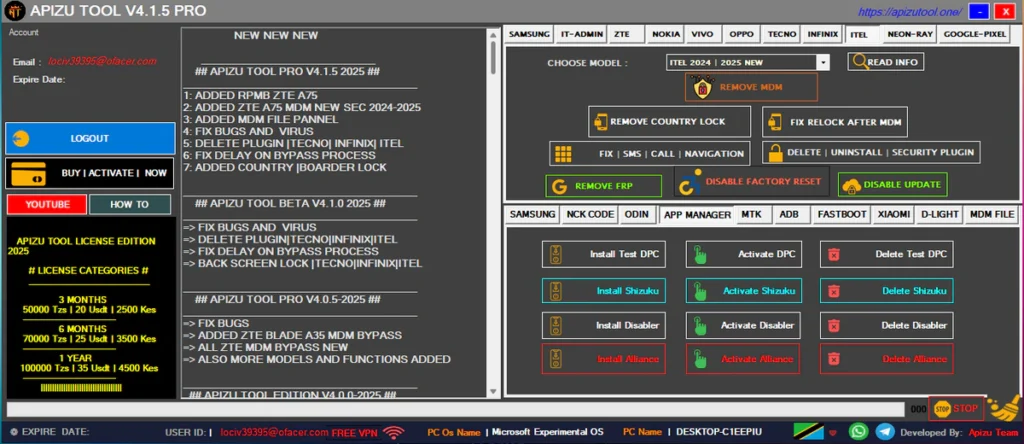Screen dimensions: 1024x444
Task: Click DELETE UNINSTALL SECURITY PLUGIN button
Action: (x=871, y=152)
